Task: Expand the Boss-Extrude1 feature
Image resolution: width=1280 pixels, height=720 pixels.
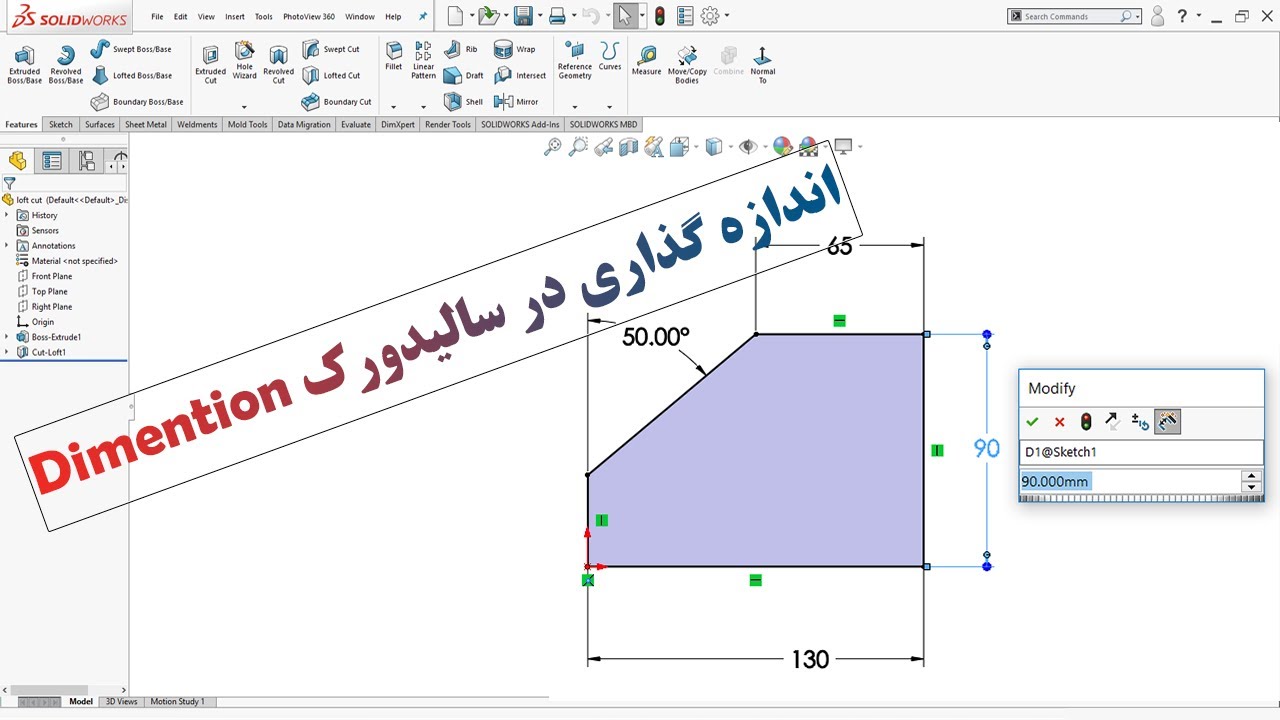Action: [8, 337]
